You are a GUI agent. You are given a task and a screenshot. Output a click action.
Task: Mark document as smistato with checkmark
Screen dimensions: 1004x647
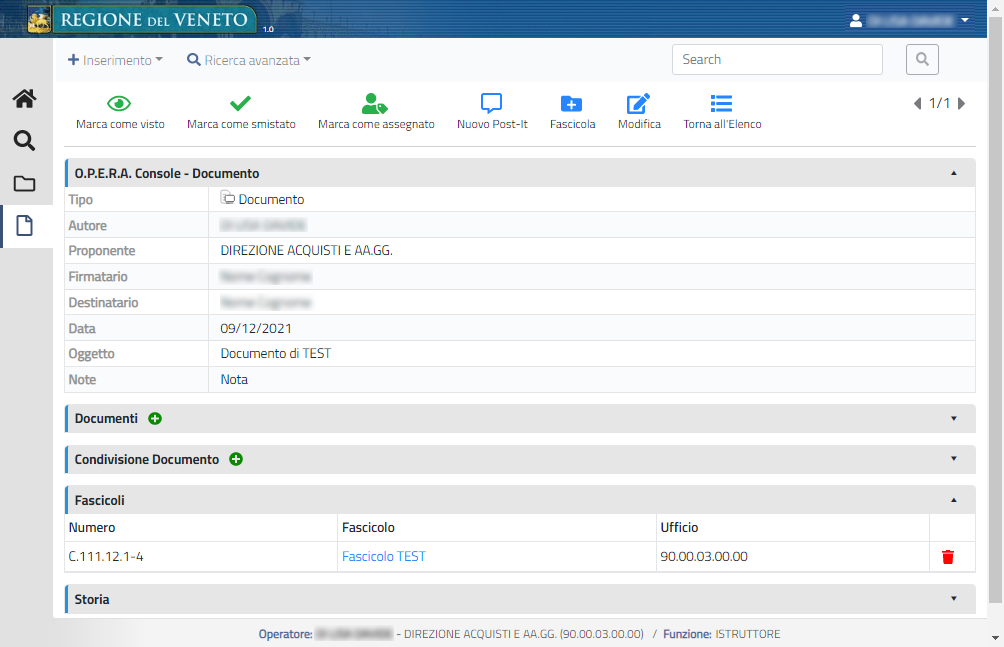coord(240,103)
